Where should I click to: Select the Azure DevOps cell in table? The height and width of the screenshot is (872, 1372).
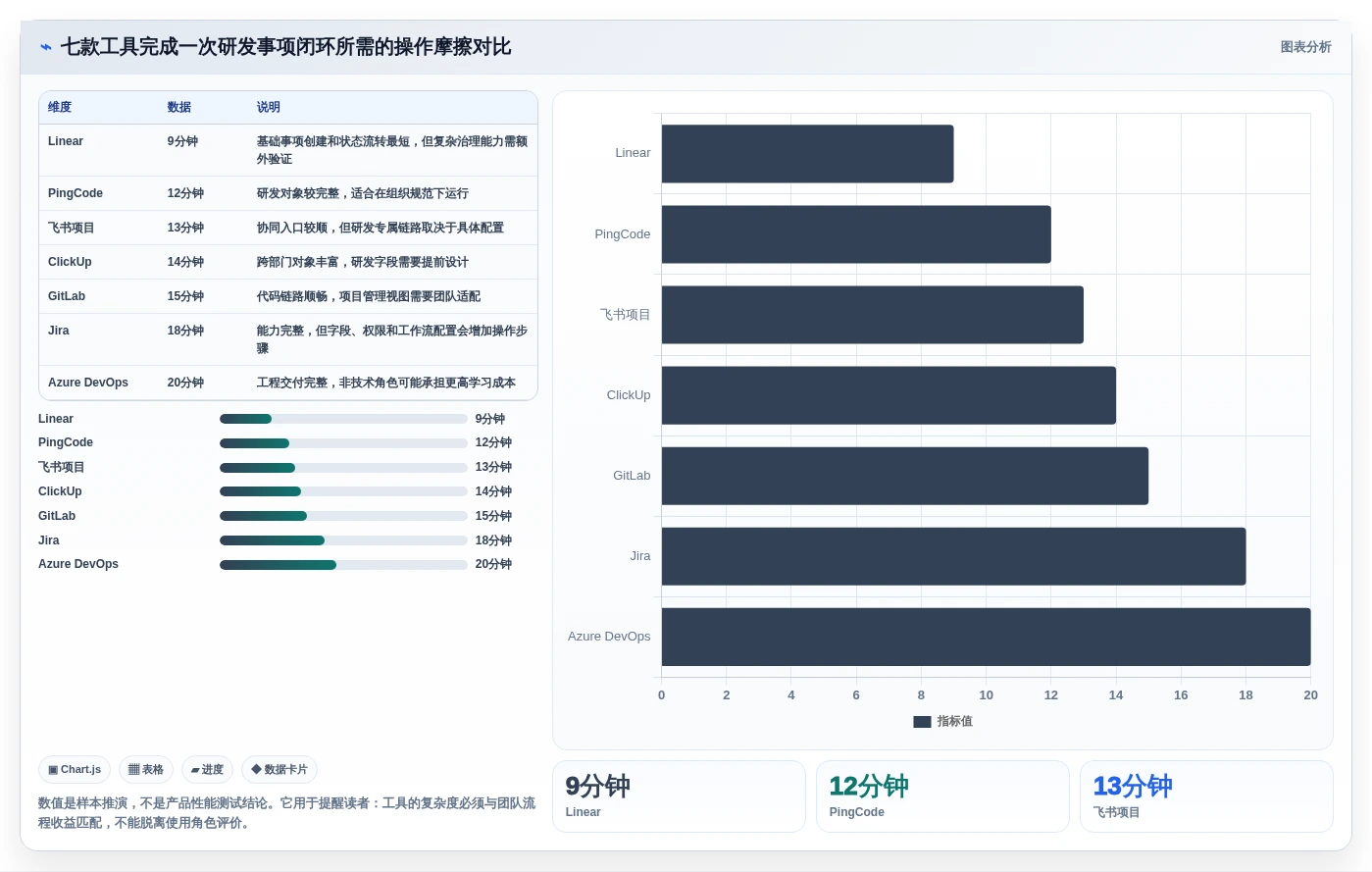pos(88,383)
